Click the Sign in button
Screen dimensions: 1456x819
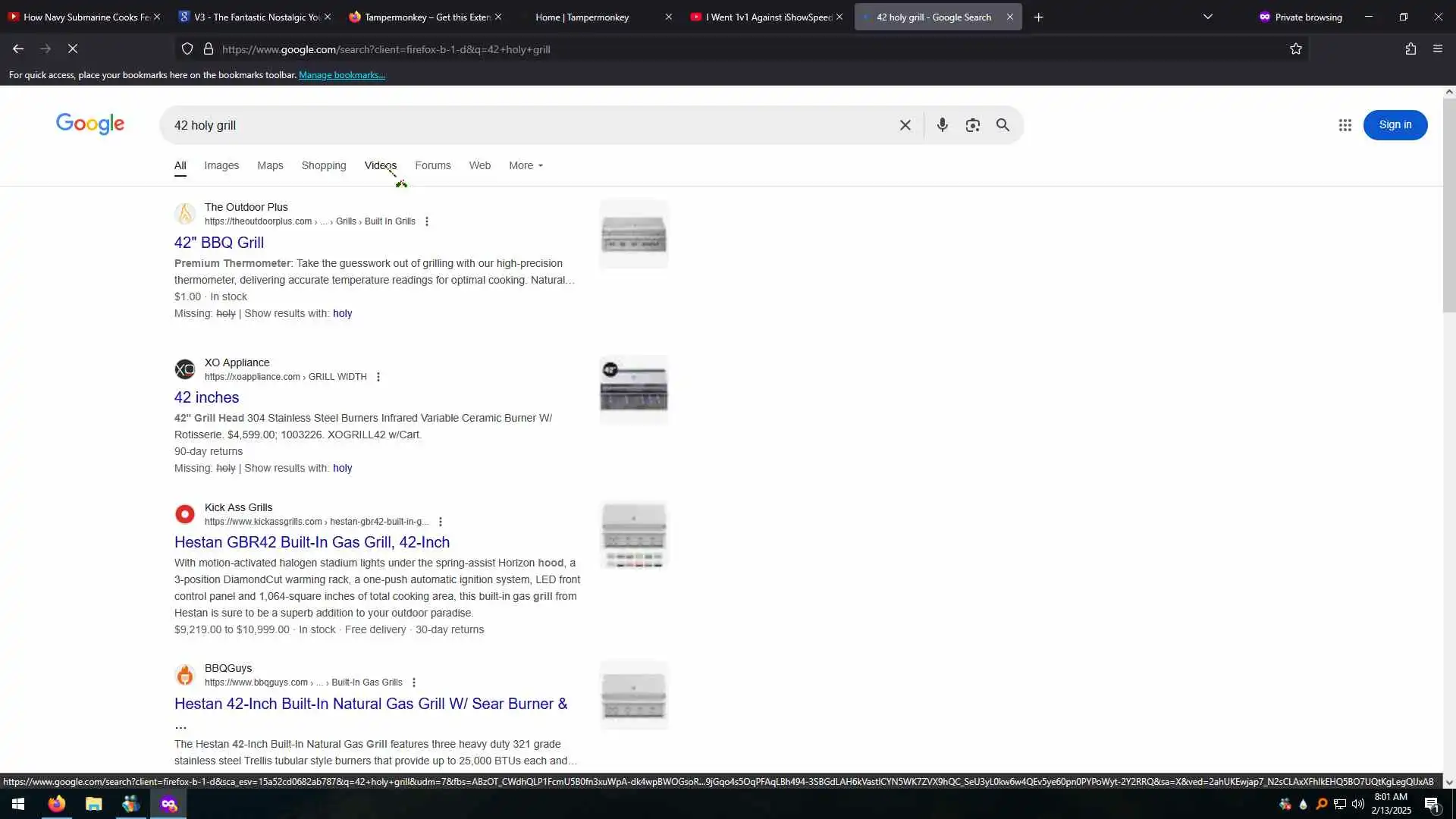coord(1395,125)
